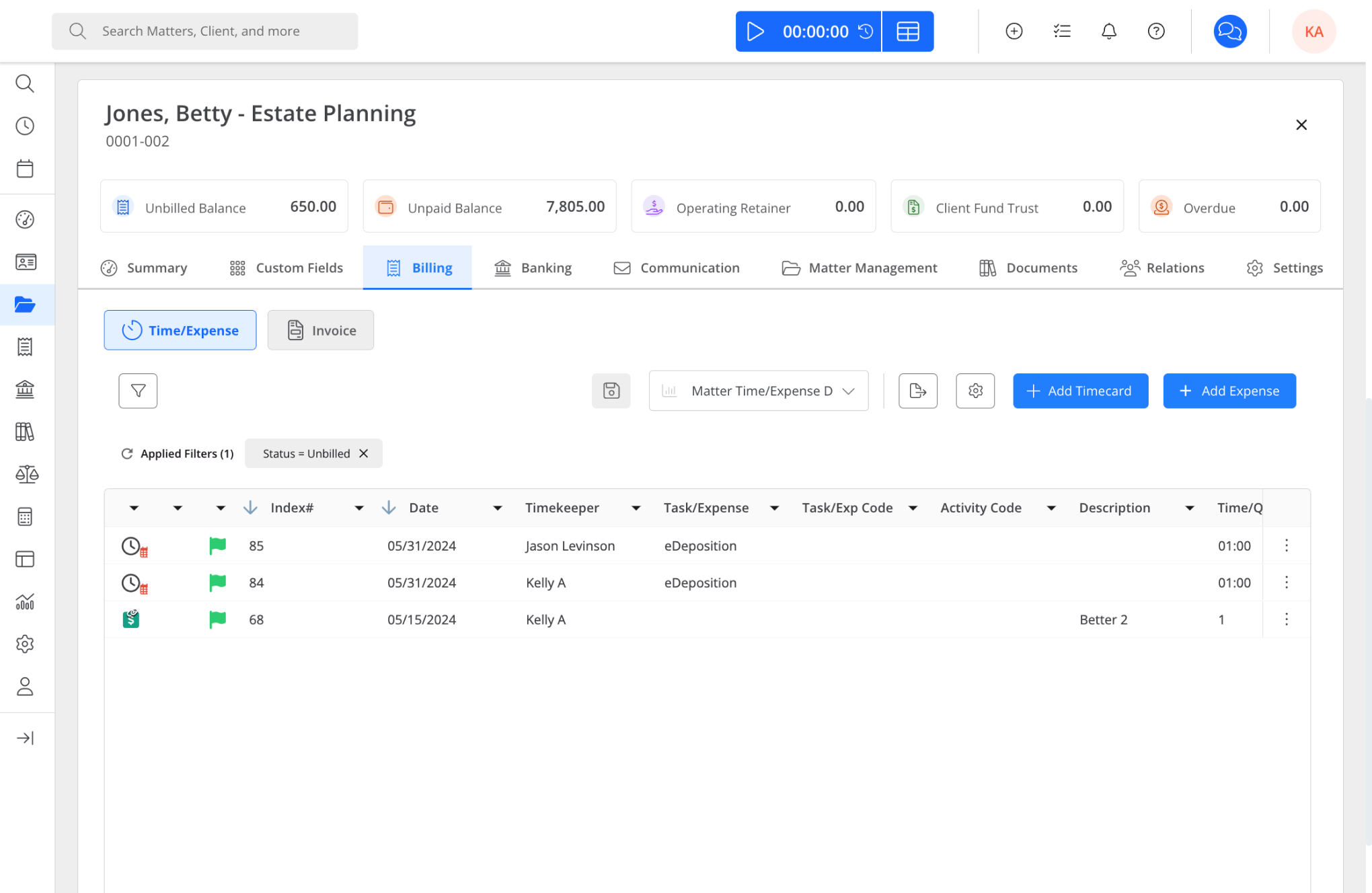Click the green flag on row 68
1372x893 pixels.
[217, 619]
